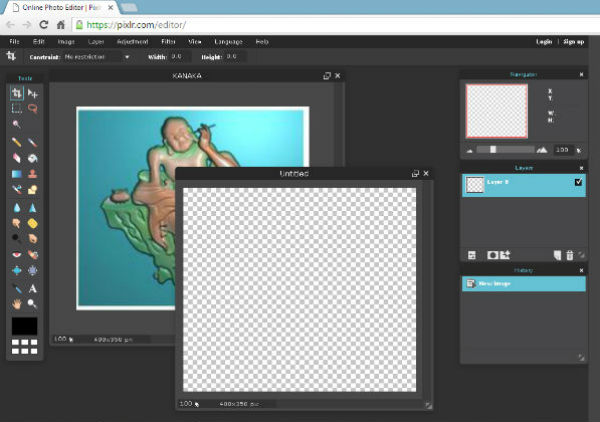Viewport: 600px width, 422px height.
Task: Open the Image menu
Action: coord(66,42)
